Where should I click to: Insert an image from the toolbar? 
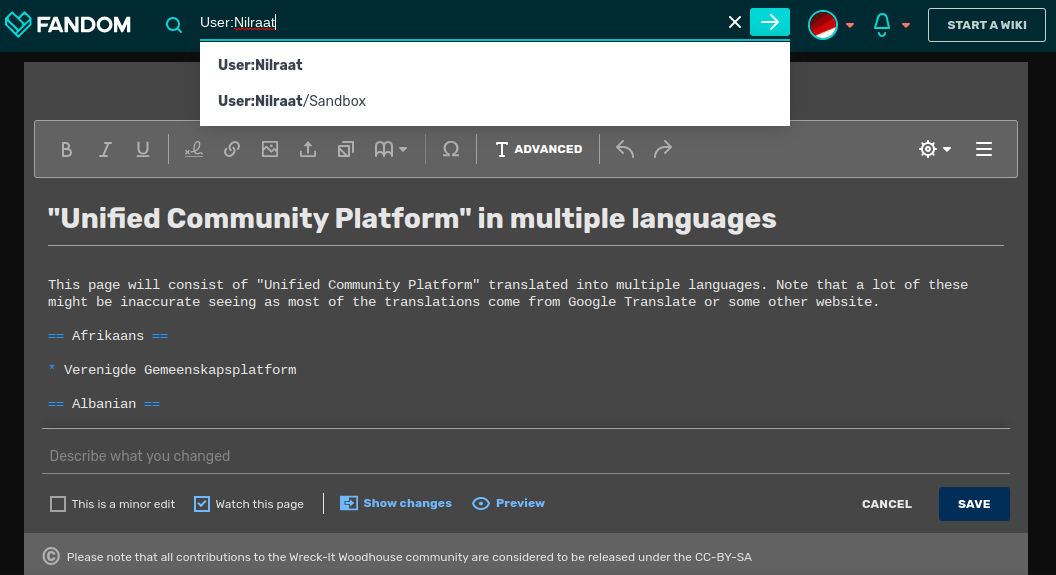(x=270, y=149)
